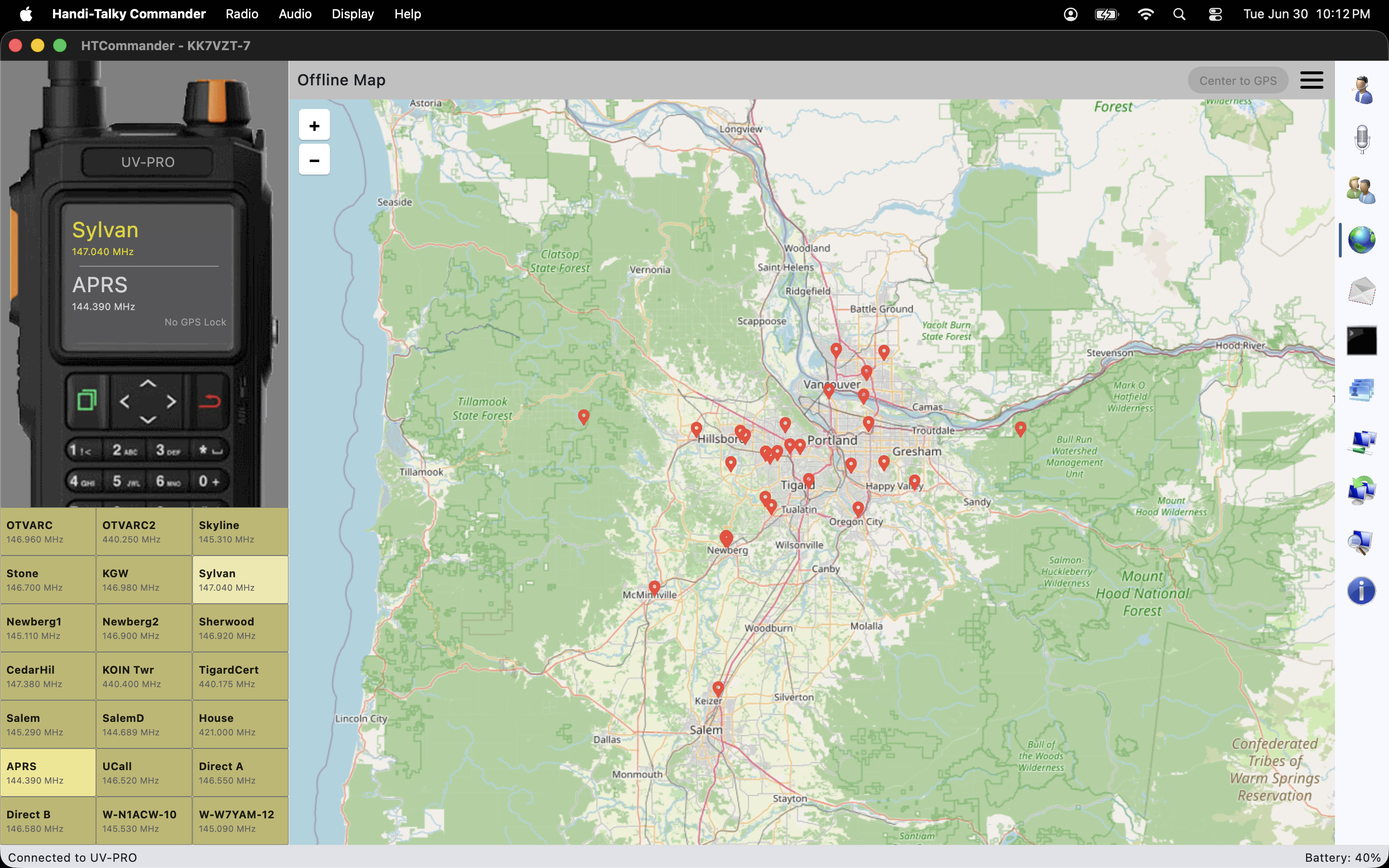Open the Audio menu
Viewport: 1389px width, 868px height.
(295, 14)
